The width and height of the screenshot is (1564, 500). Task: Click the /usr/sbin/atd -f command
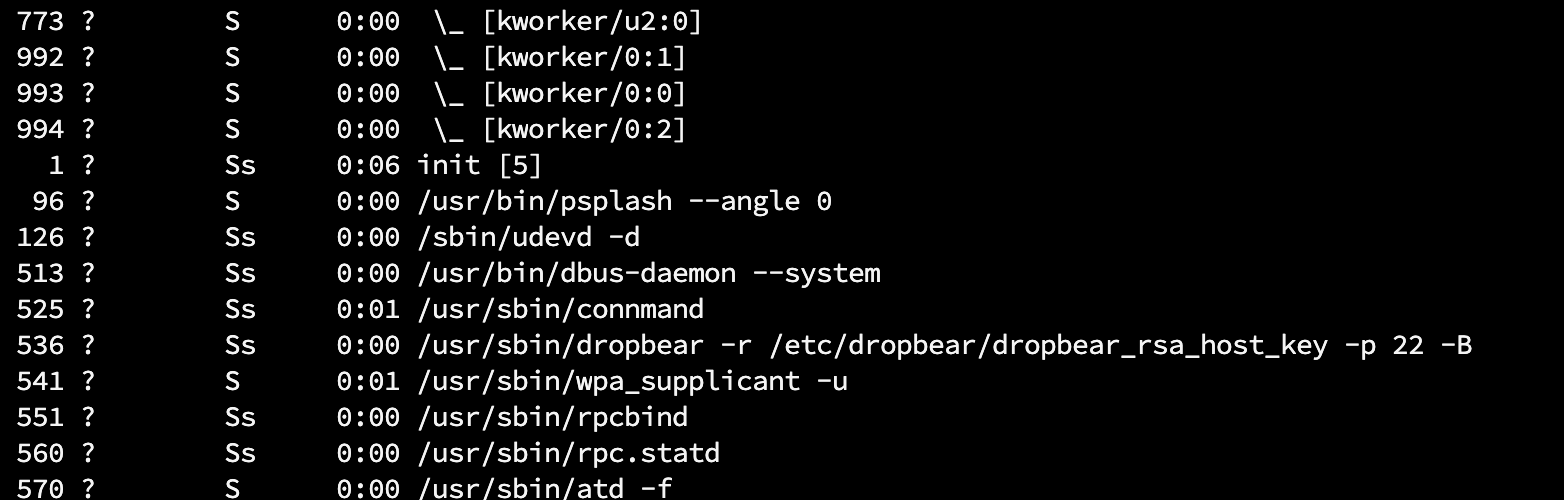552,489
